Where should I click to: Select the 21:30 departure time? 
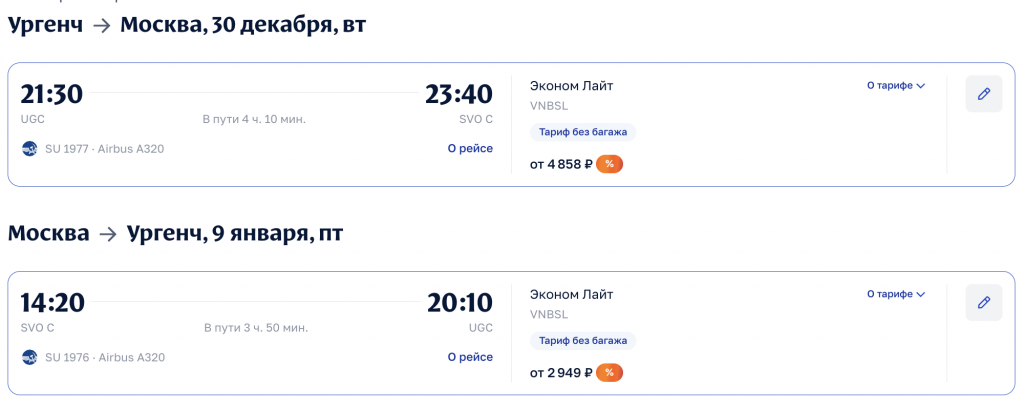click(x=51, y=94)
